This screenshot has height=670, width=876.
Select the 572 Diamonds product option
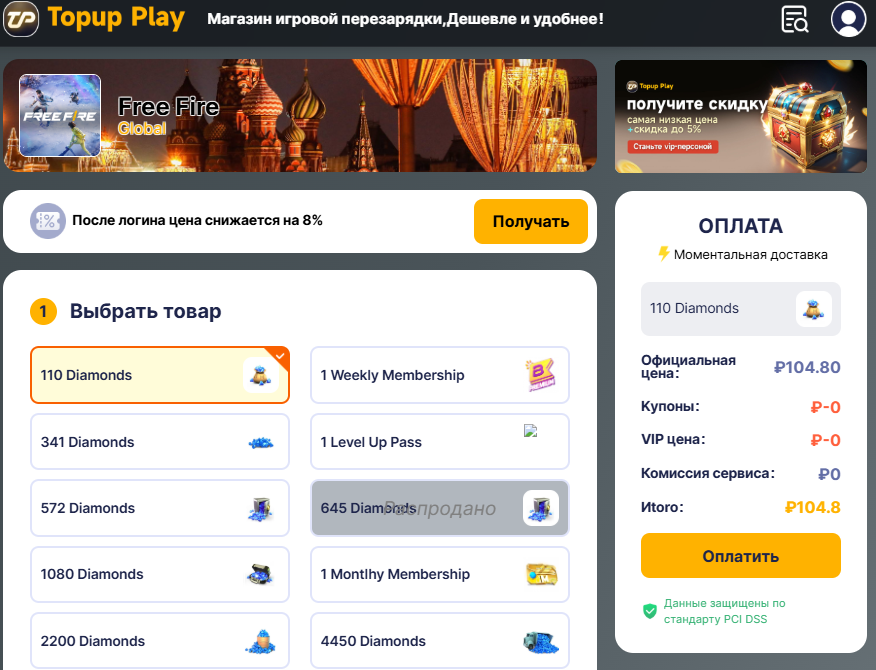[160, 508]
